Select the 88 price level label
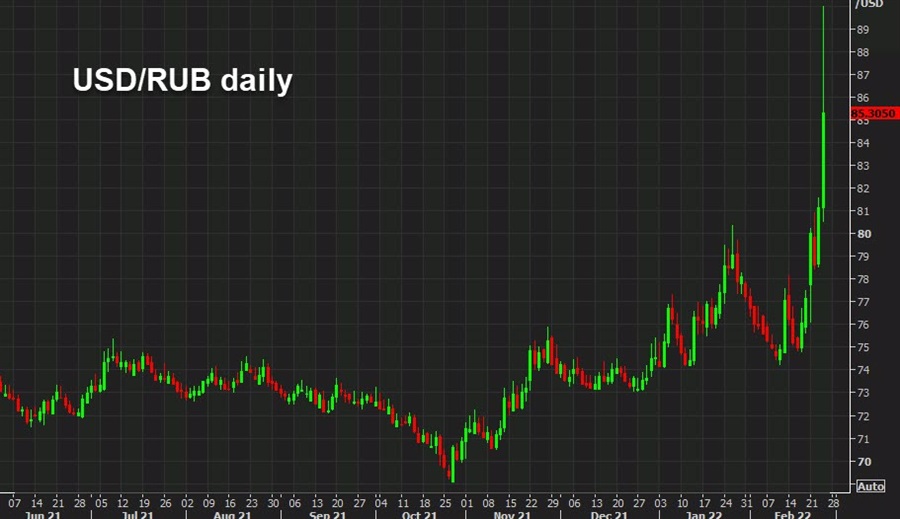The height and width of the screenshot is (519, 900). coord(863,52)
